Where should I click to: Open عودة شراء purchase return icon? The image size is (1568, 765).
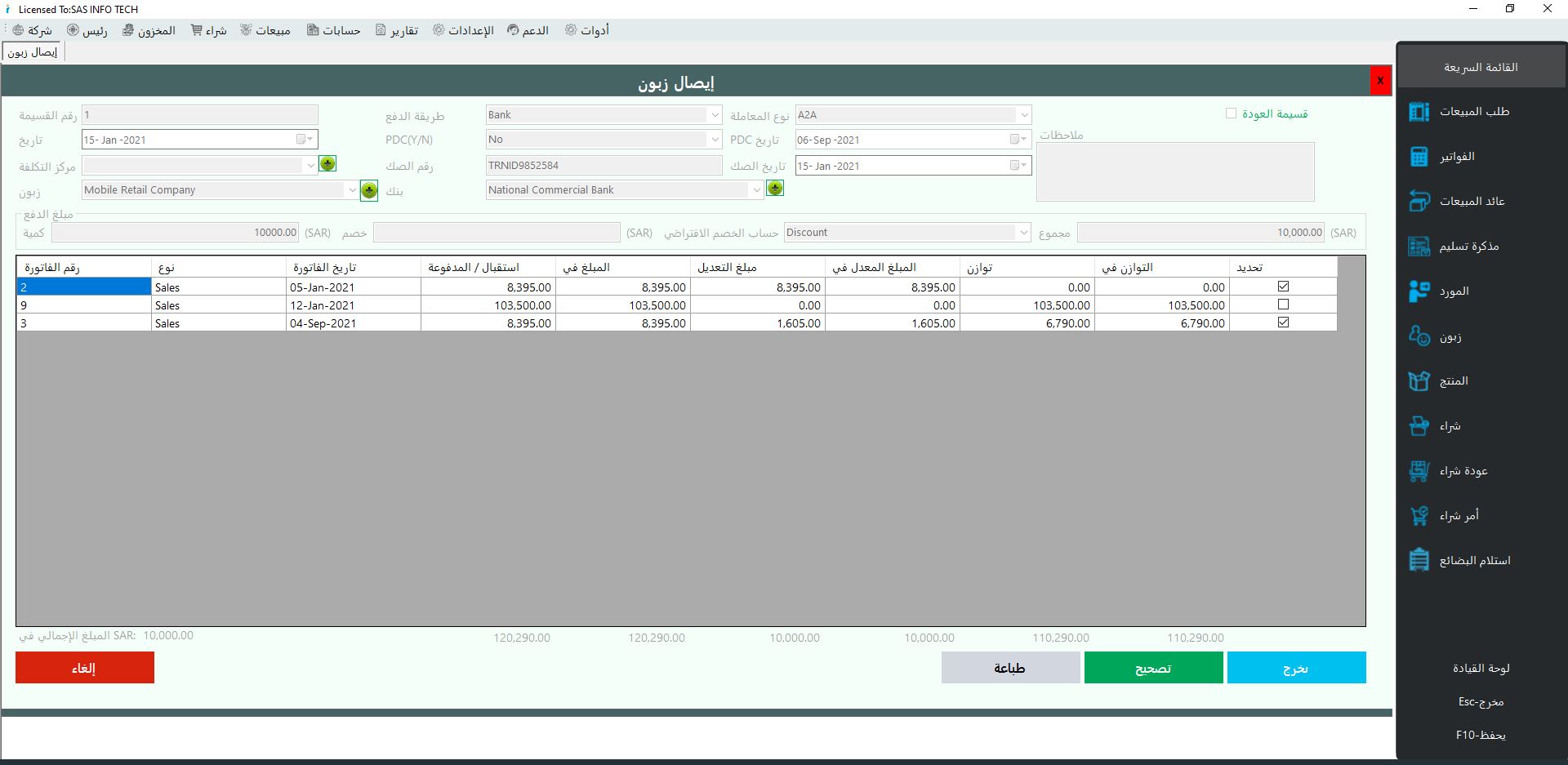[1419, 471]
